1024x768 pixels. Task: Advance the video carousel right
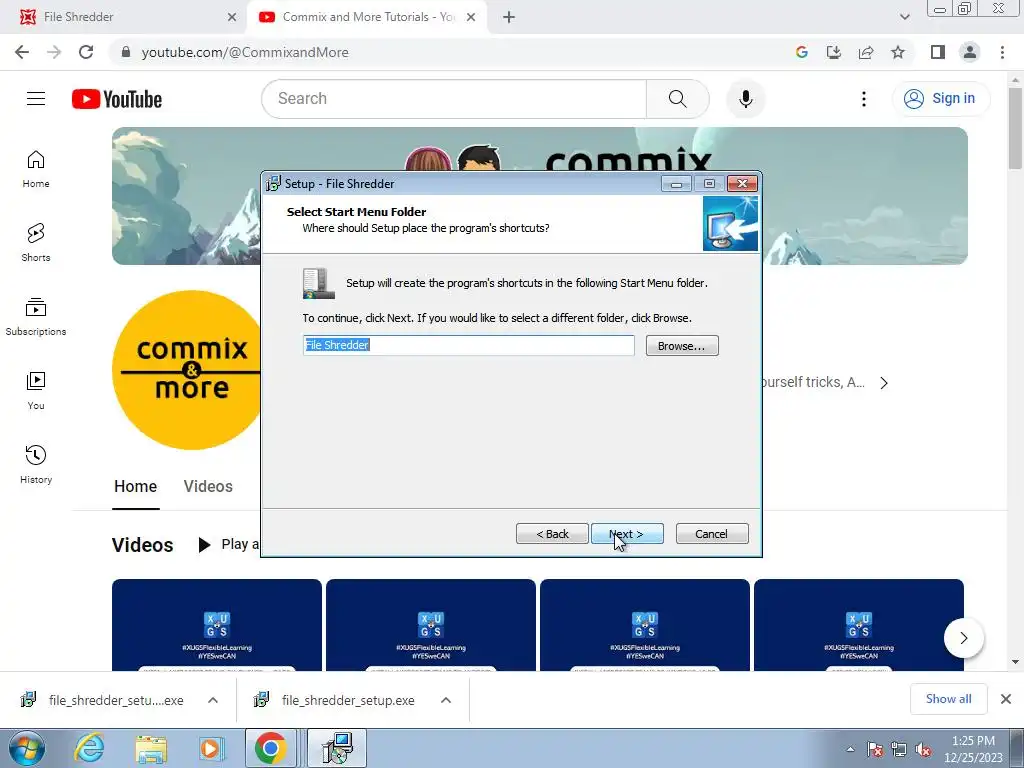(963, 637)
